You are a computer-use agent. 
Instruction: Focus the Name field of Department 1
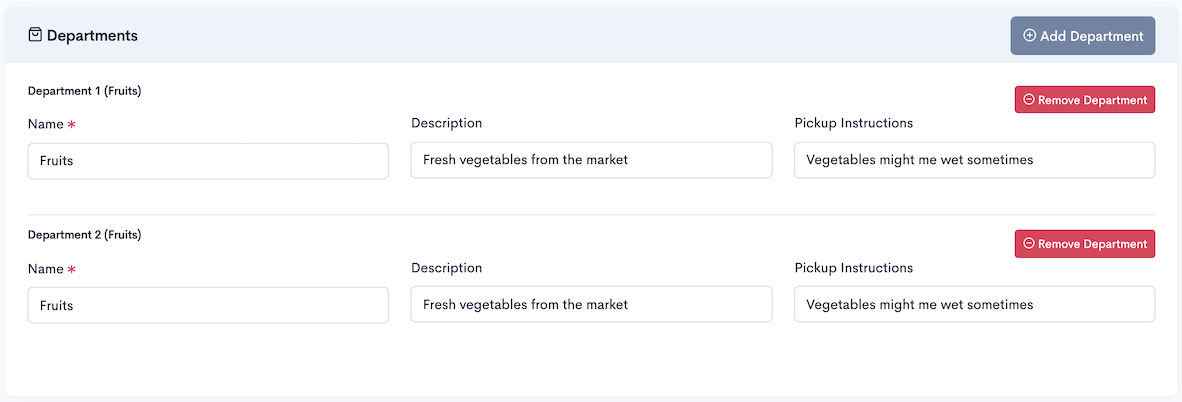tap(208, 161)
